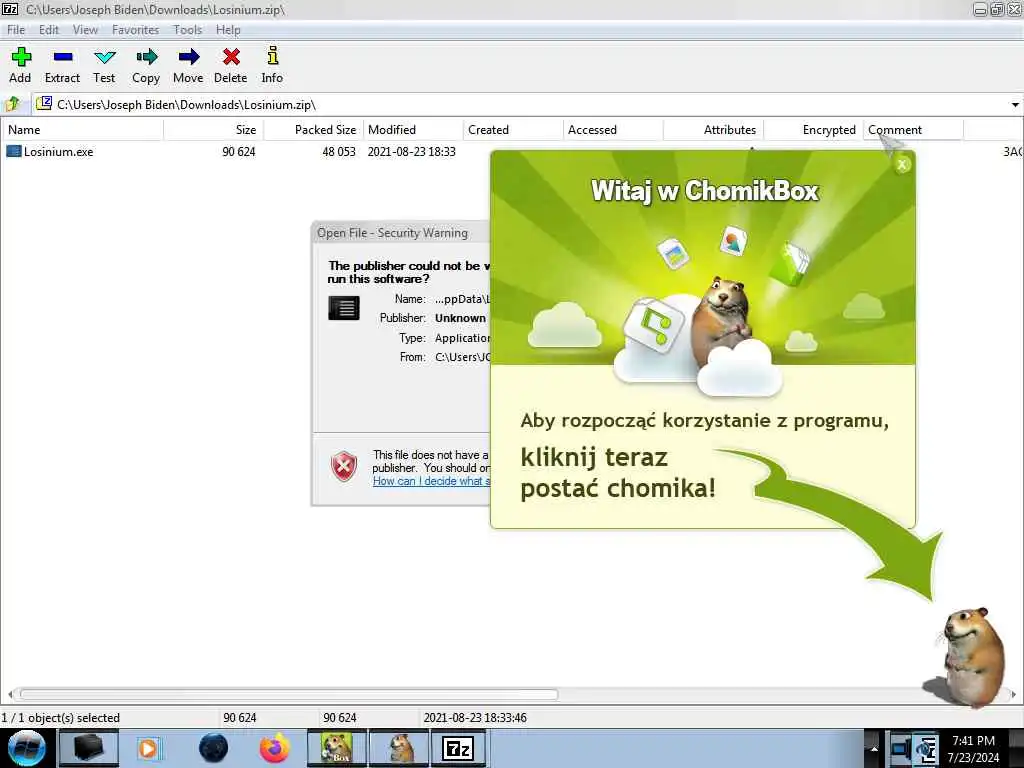Click the application file icon in Security Warning
This screenshot has width=1024, height=768.
click(344, 308)
